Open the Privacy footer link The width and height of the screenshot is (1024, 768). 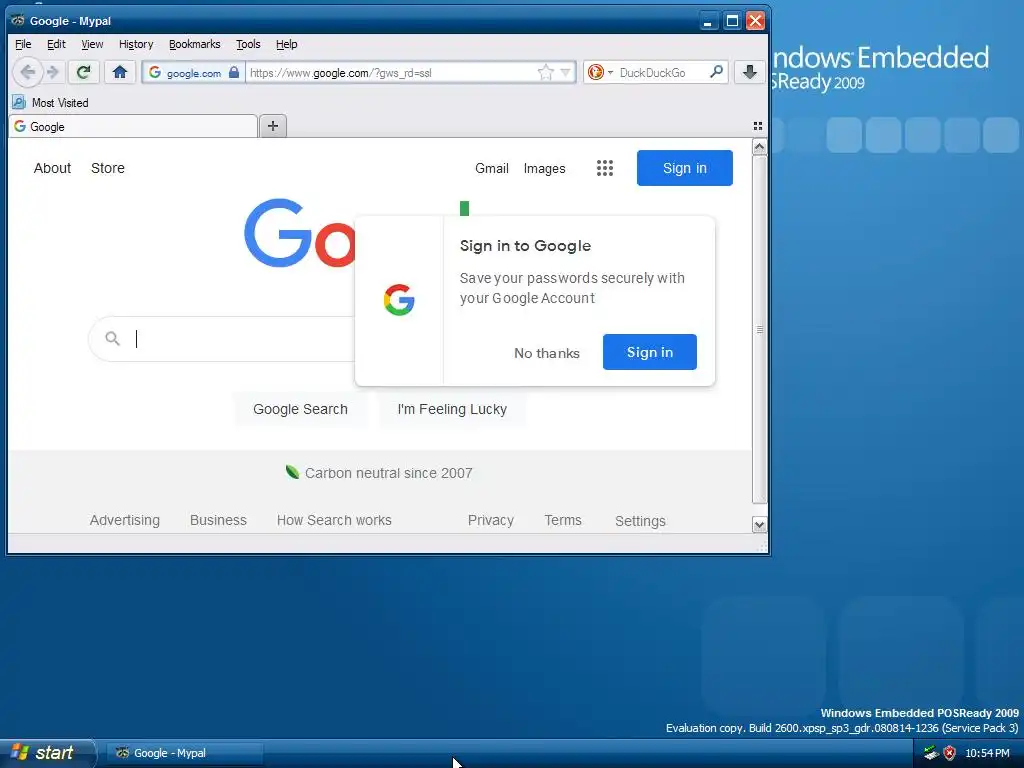pyautogui.click(x=491, y=520)
